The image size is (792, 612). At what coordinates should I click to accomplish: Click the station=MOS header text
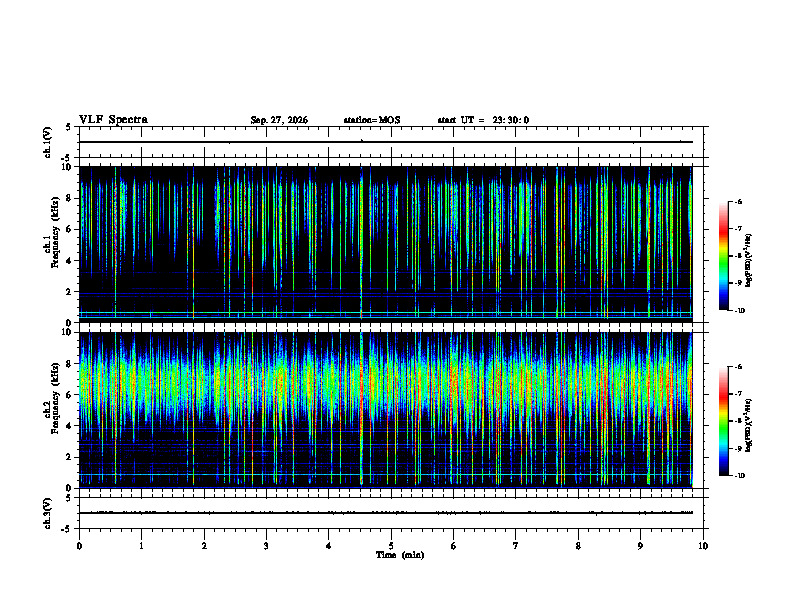[x=372, y=120]
